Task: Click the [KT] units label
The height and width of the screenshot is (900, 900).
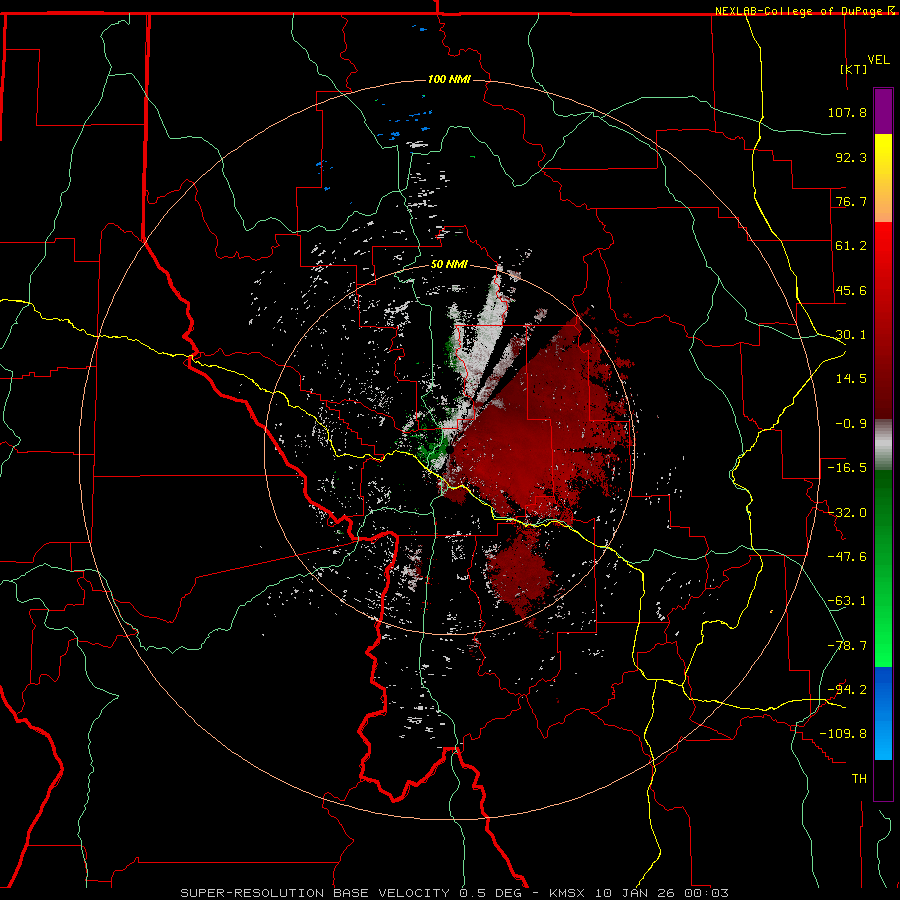Action: 854,69
